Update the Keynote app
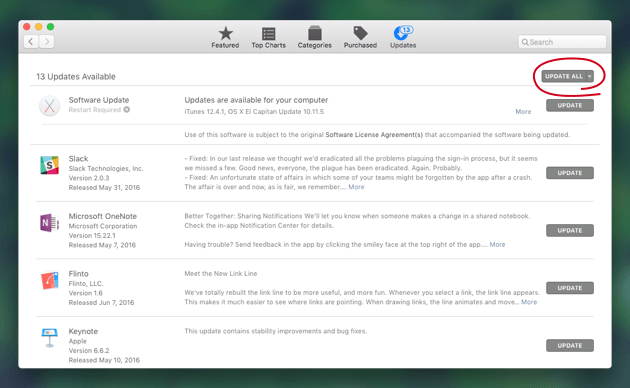 pyautogui.click(x=569, y=345)
